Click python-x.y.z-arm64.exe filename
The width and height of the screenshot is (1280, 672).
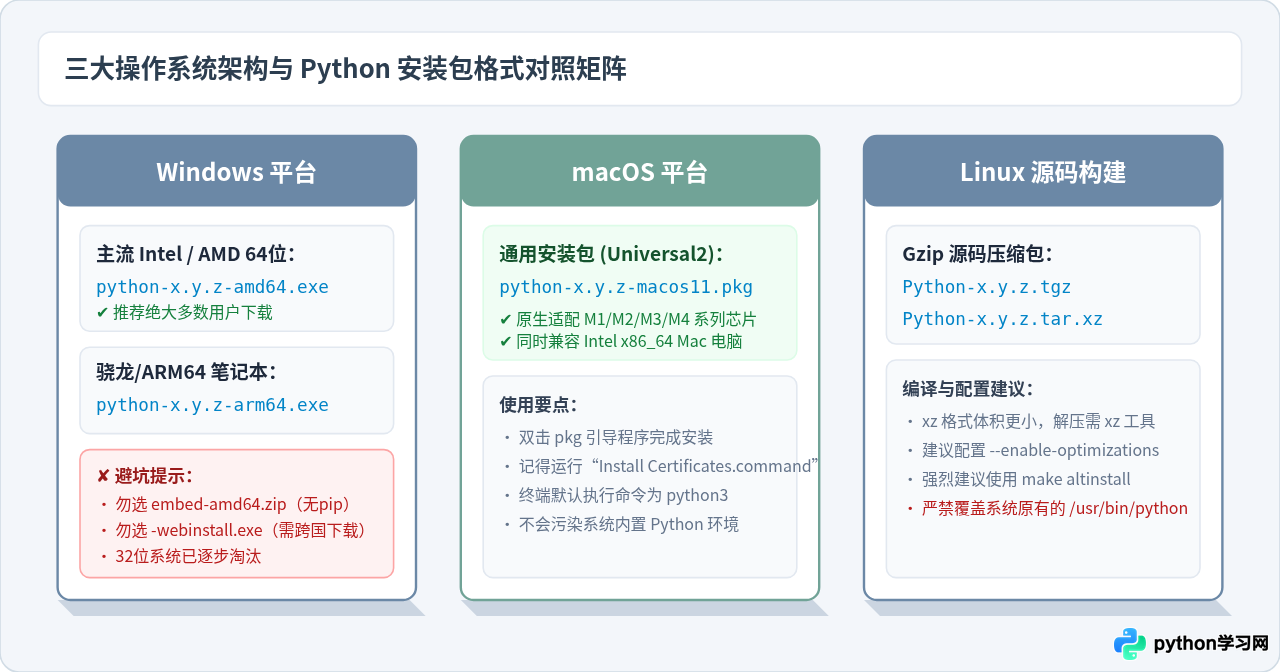(212, 405)
